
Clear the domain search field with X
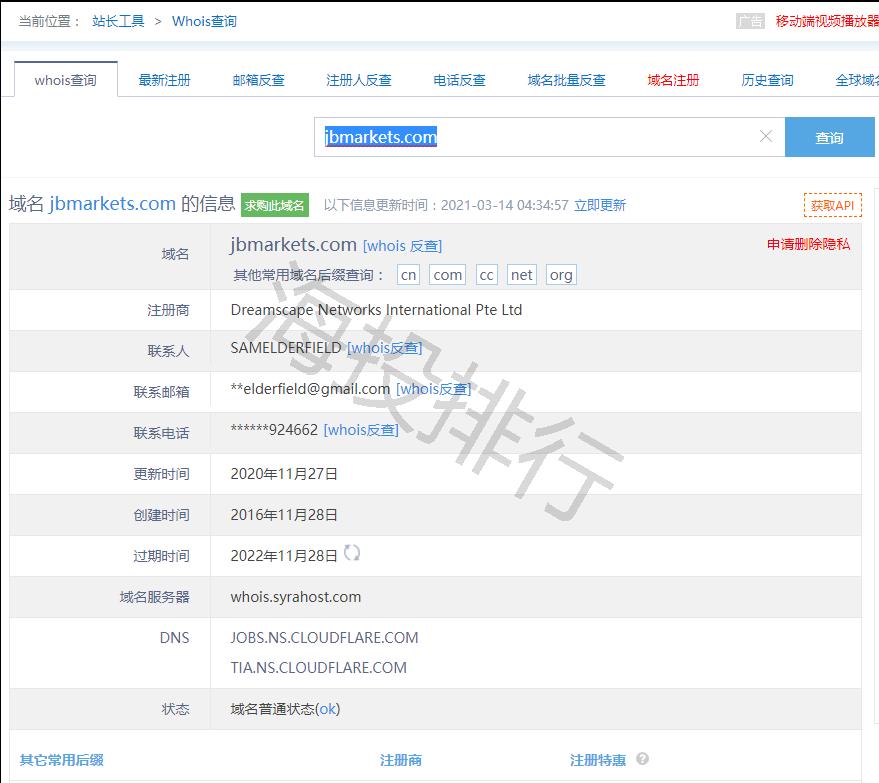click(x=766, y=137)
